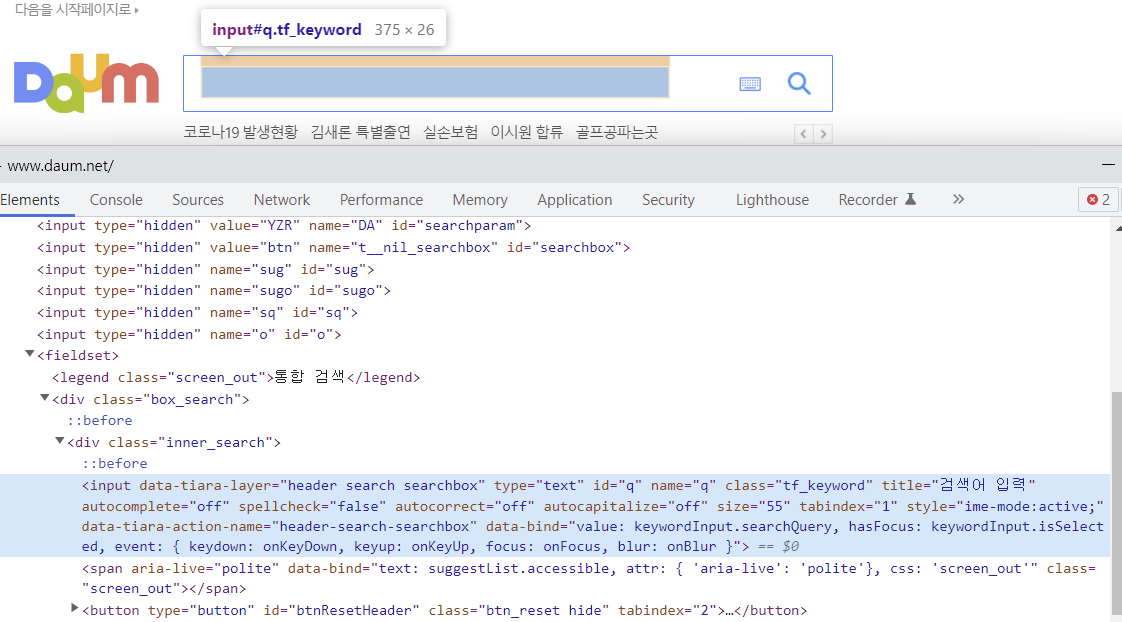Select the input id searchbox line
This screenshot has height=622, width=1122.
click(x=333, y=248)
